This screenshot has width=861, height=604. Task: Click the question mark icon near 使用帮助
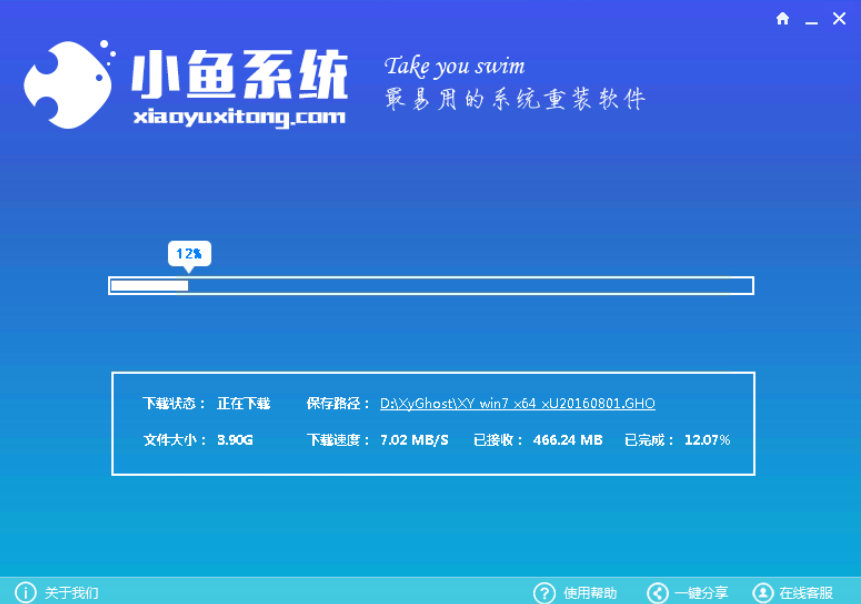pos(541,592)
